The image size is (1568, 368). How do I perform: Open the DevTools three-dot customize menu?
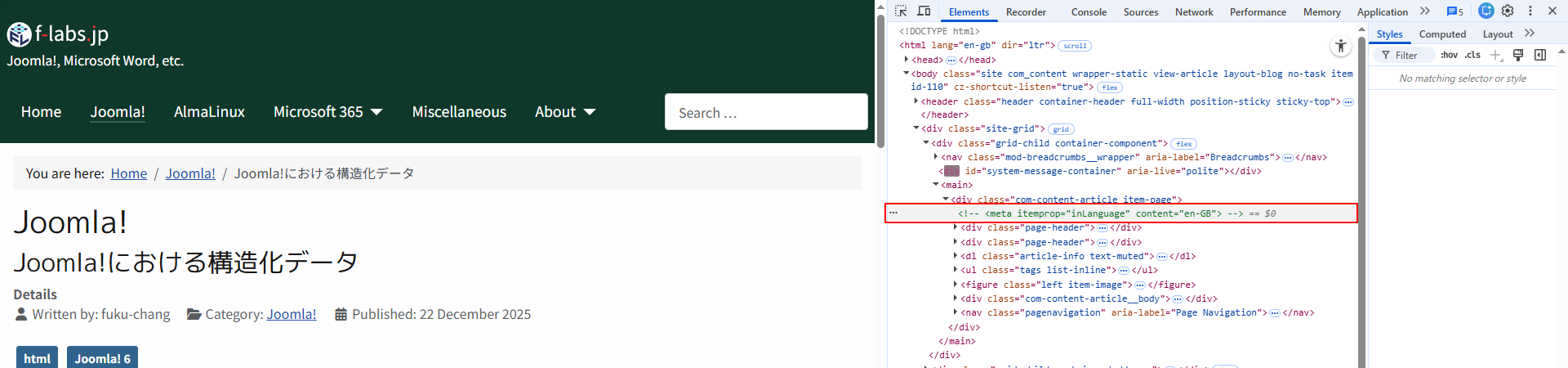[x=1530, y=11]
